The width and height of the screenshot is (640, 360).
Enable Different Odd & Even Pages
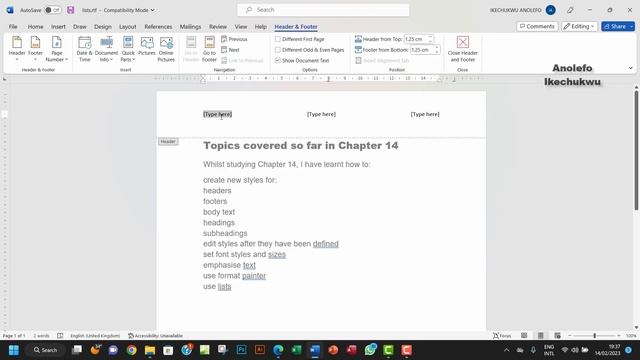tap(310, 50)
